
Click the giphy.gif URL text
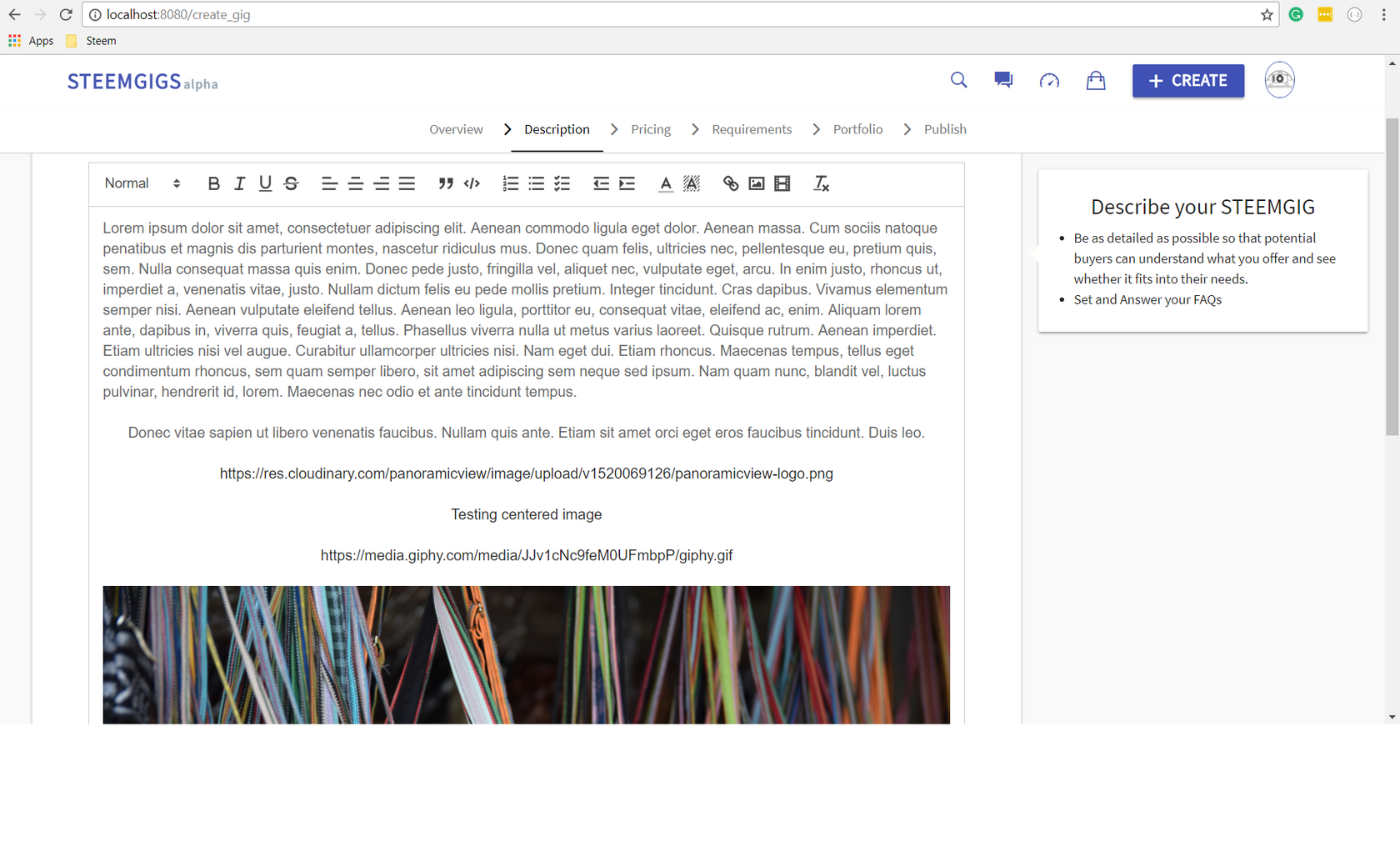(527, 555)
